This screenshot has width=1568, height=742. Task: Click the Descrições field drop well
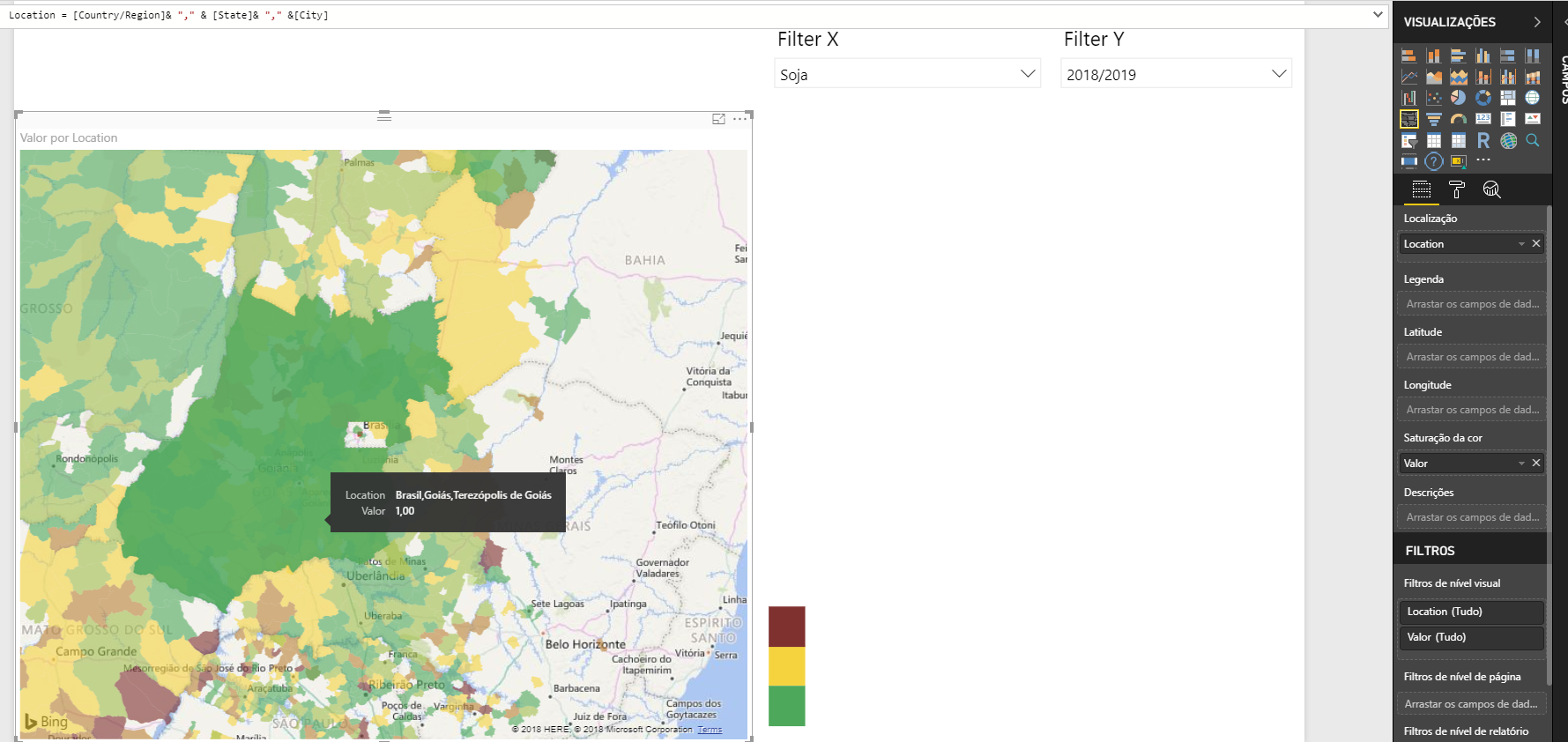tap(1471, 517)
